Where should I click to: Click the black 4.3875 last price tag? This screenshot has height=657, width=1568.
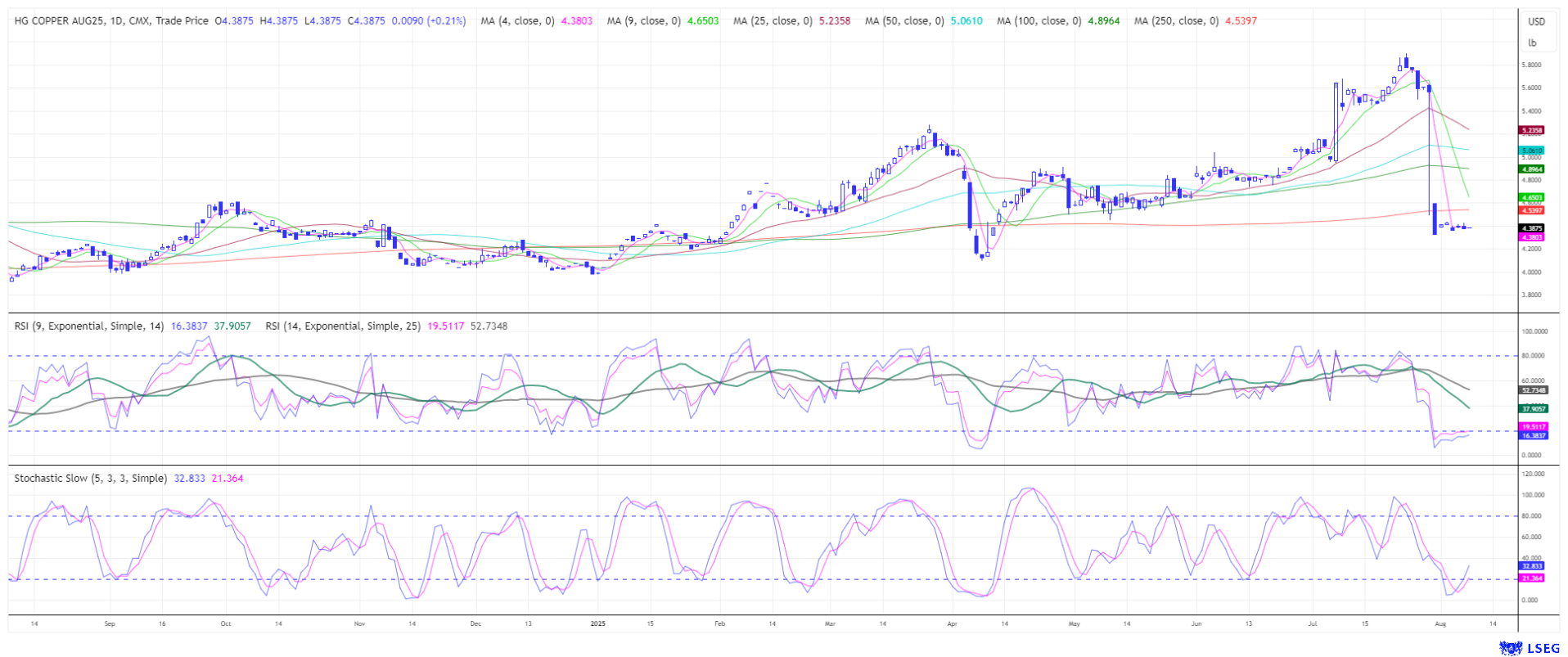point(1531,228)
